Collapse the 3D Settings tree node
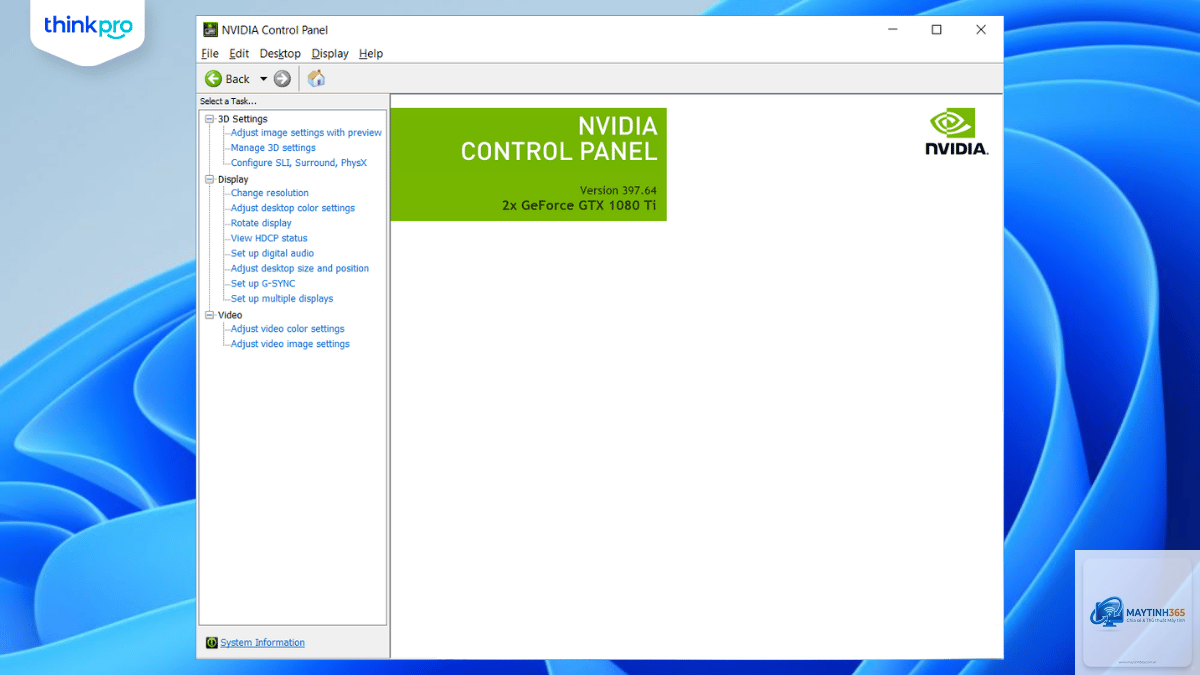 pos(210,119)
